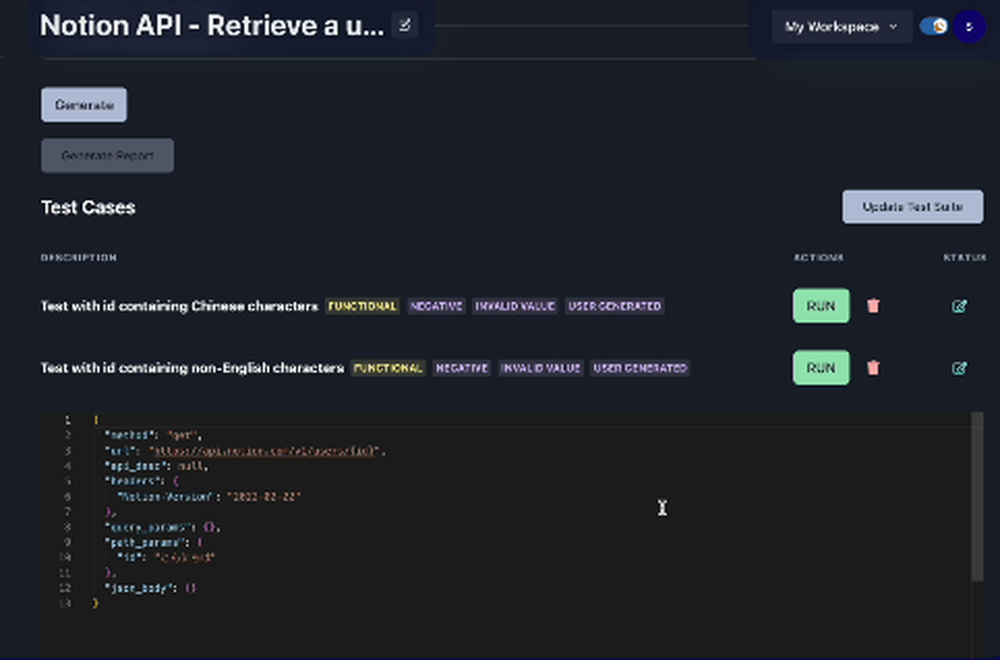Click USER GENERATED tag on non-English row

tap(640, 368)
